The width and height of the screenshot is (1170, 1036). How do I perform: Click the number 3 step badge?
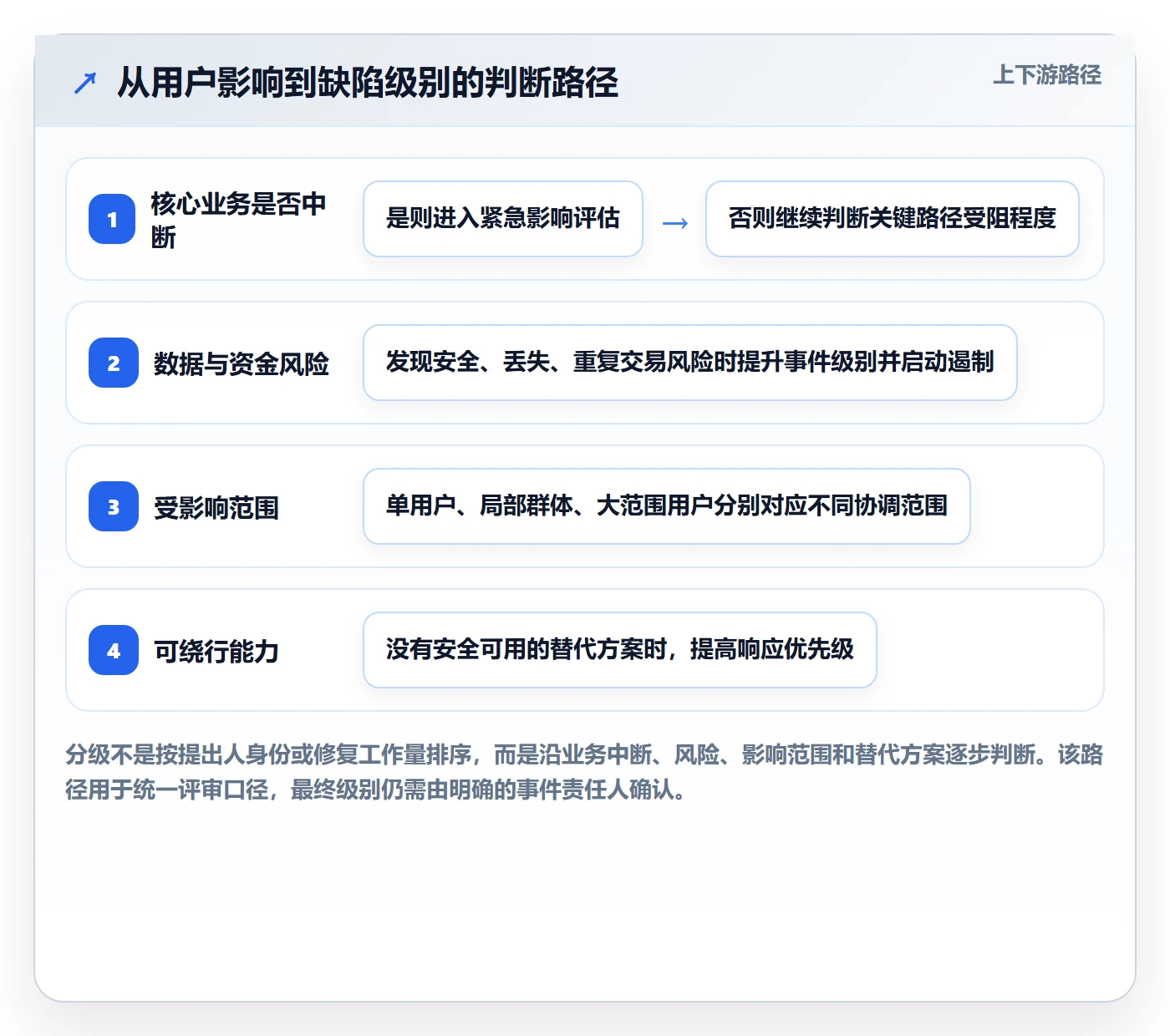tap(114, 506)
